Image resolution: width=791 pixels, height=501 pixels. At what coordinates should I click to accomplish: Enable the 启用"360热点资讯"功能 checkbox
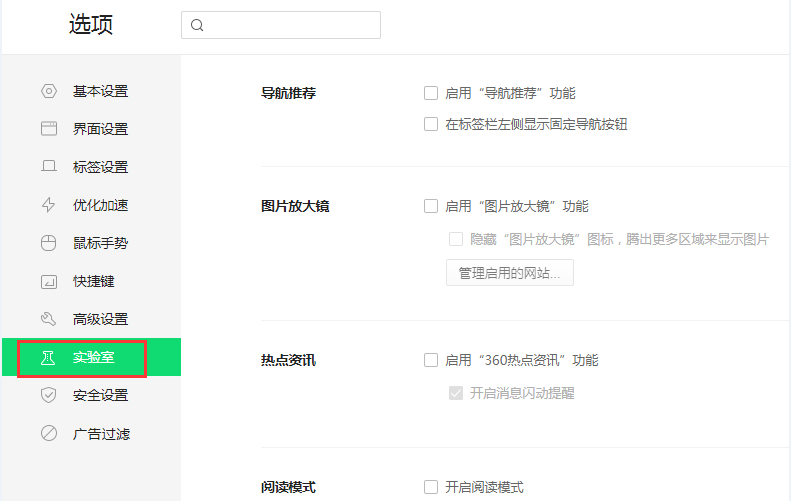click(x=431, y=360)
